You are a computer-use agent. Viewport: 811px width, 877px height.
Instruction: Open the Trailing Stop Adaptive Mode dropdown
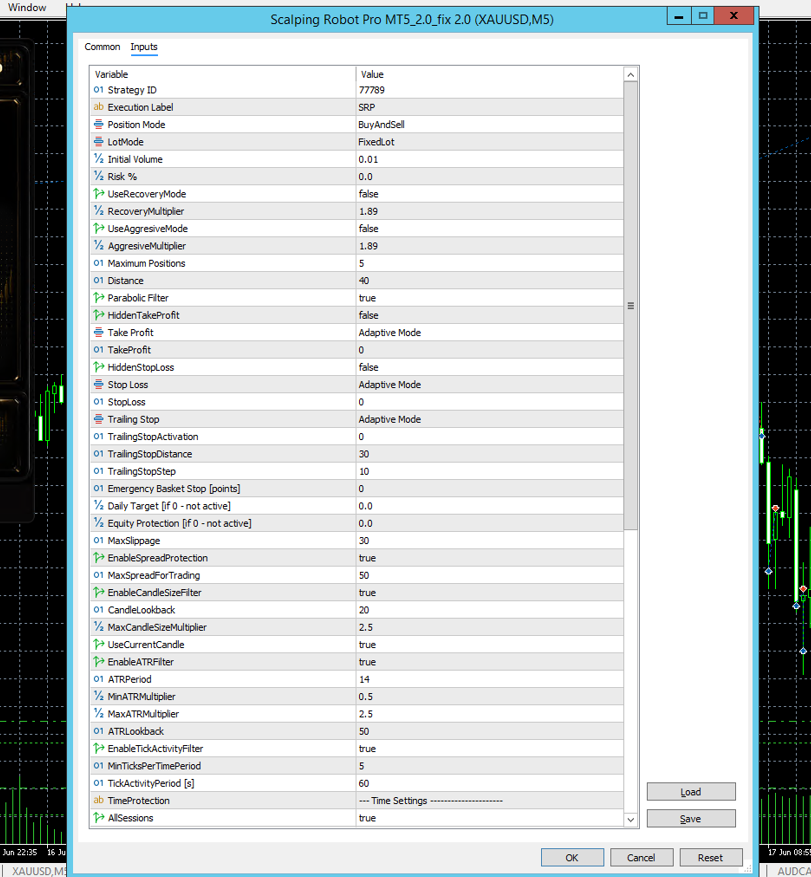(489, 419)
